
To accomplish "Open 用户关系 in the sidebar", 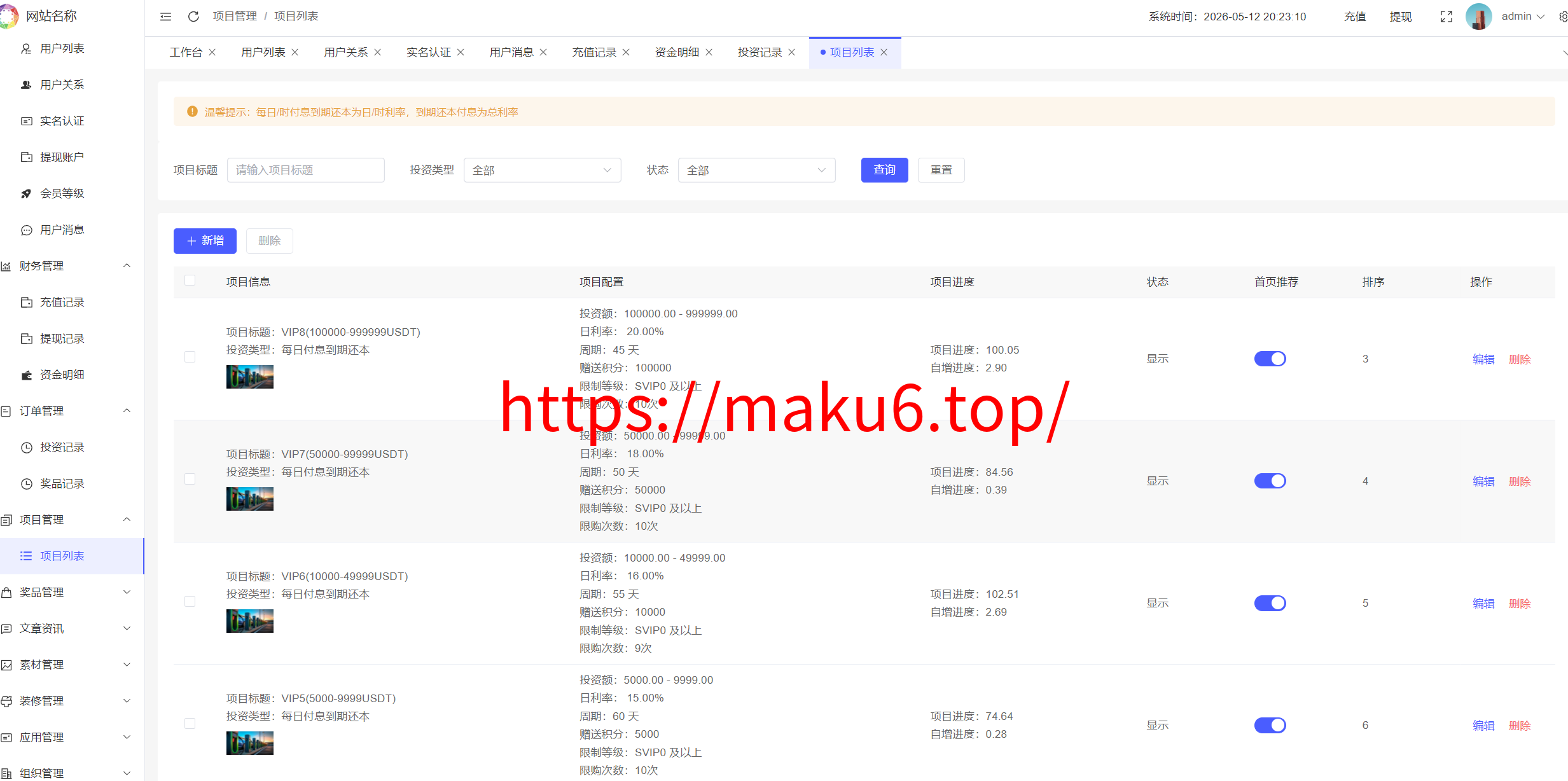I will point(62,85).
